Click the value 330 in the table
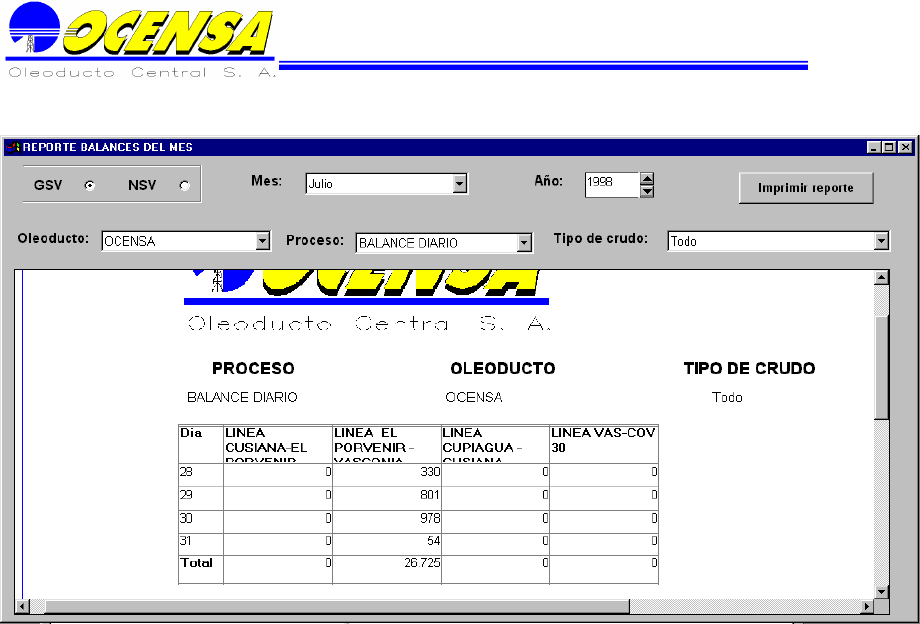The height and width of the screenshot is (624, 920). (x=430, y=472)
